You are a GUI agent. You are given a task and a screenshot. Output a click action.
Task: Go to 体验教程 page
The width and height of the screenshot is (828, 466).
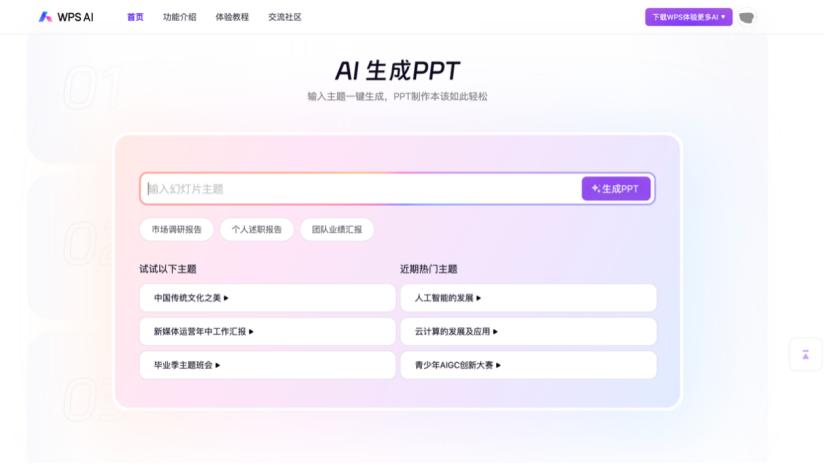[x=232, y=17]
